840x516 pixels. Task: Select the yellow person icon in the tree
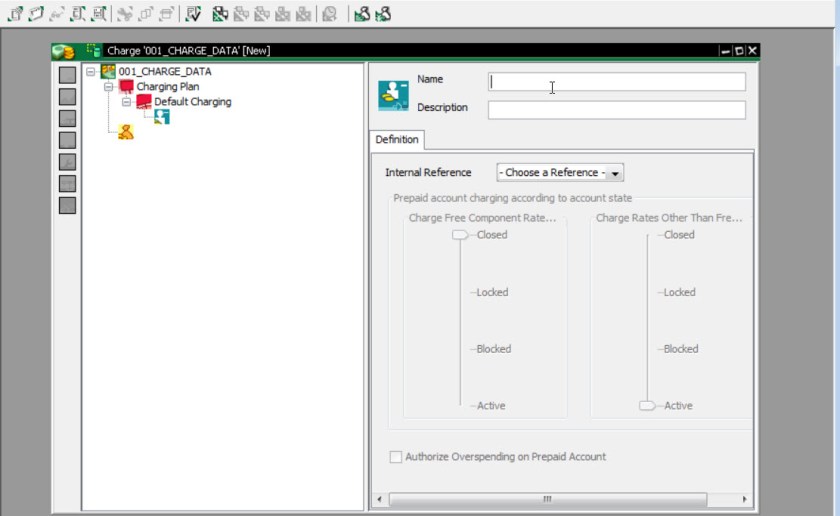pyautogui.click(x=125, y=132)
